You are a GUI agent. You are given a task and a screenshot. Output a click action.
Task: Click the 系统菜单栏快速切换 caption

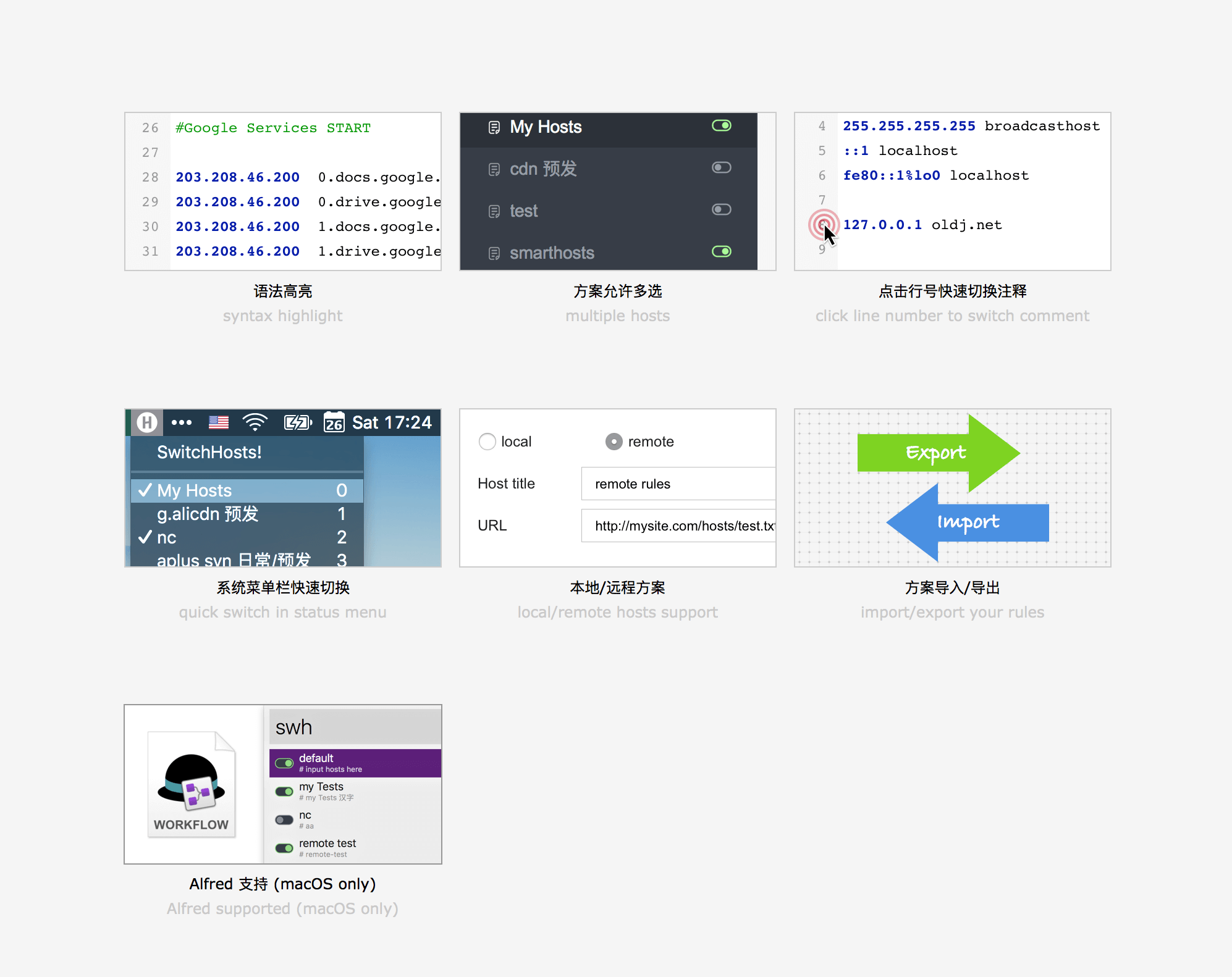(283, 587)
